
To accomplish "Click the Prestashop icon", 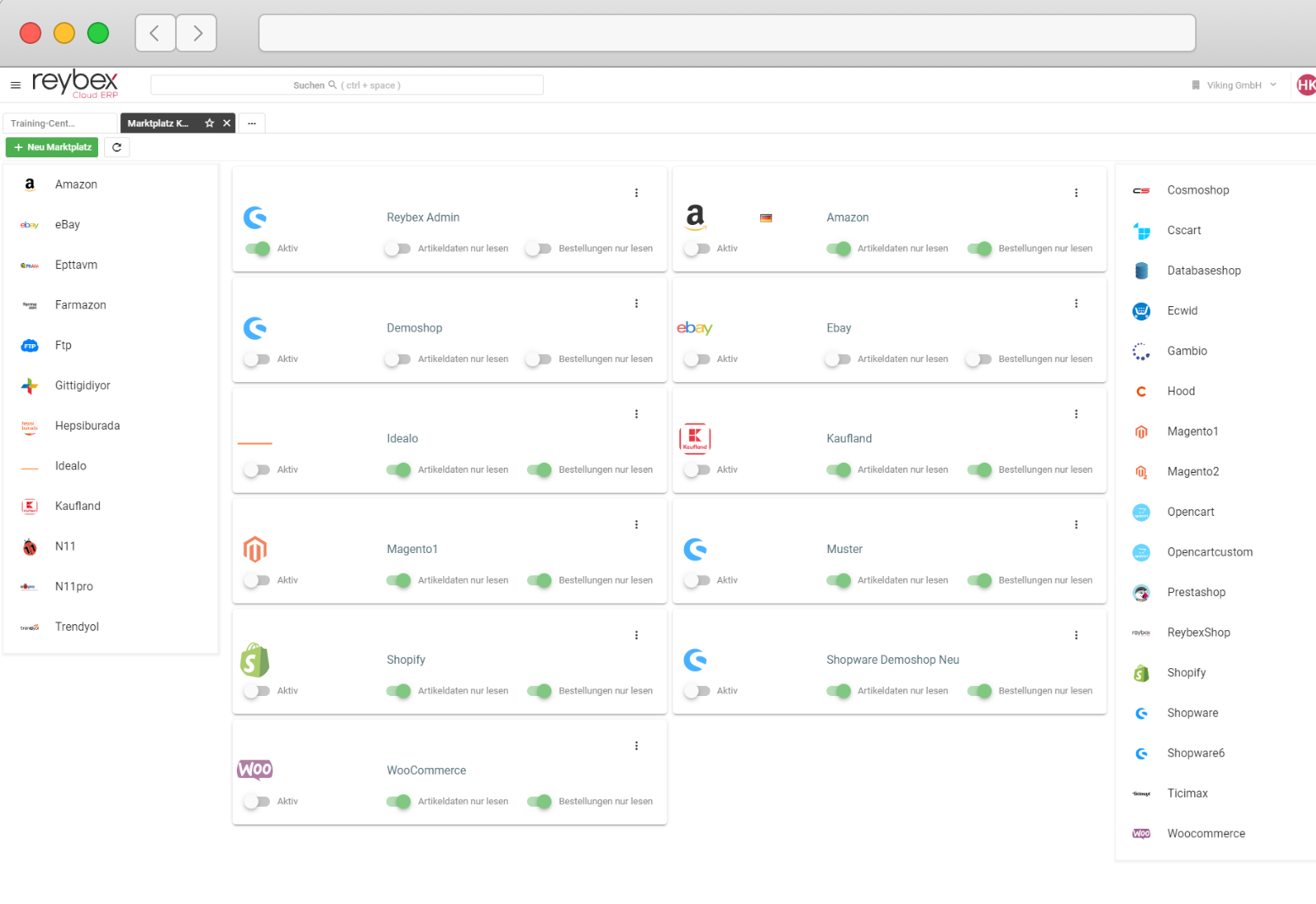I will pyautogui.click(x=1141, y=593).
